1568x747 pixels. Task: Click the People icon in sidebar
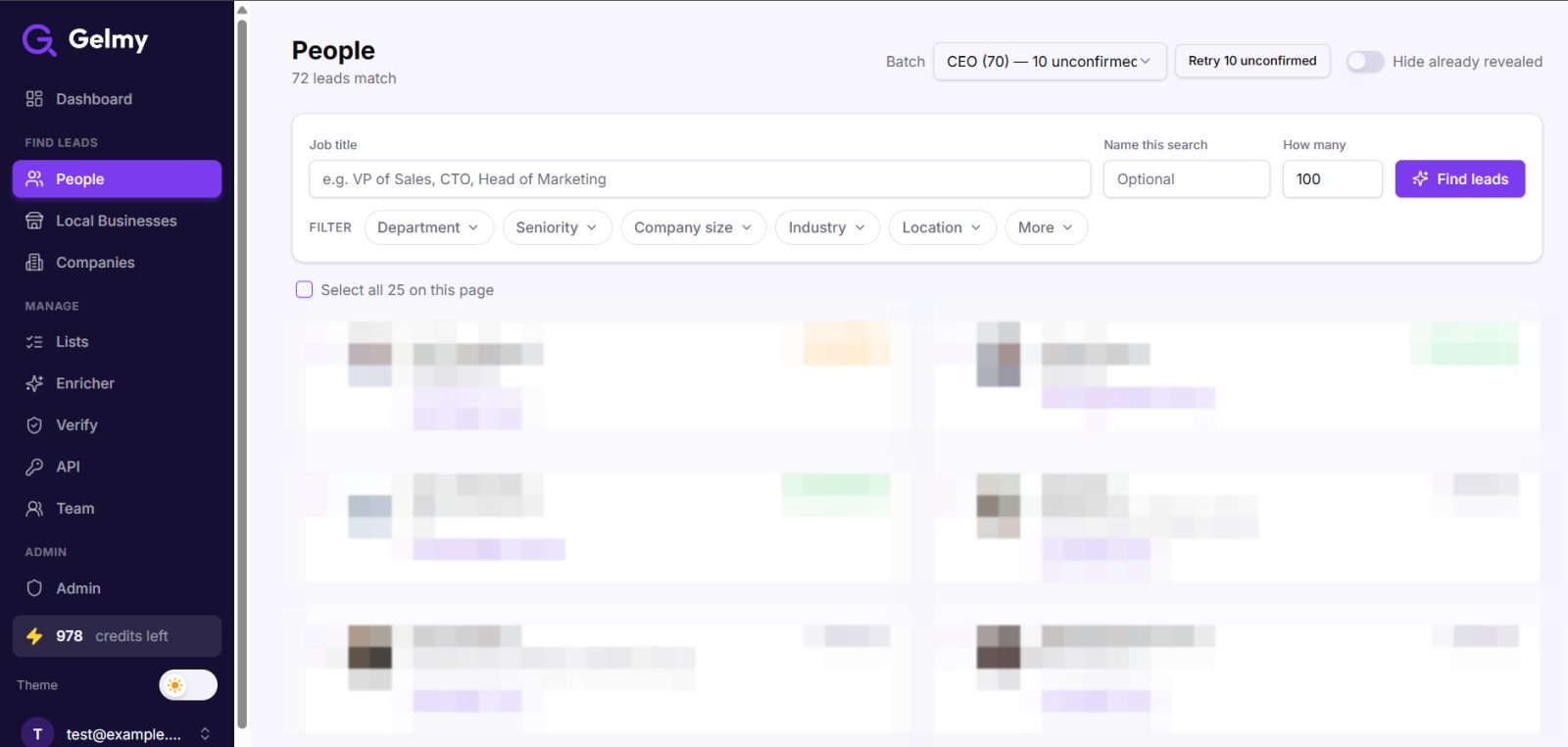click(34, 179)
